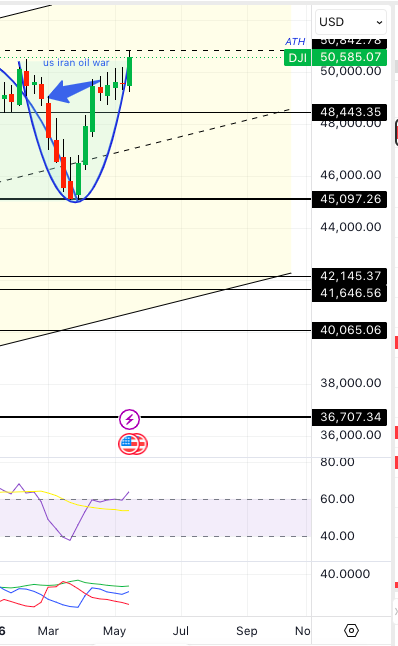Click the 44,000.00 price scale value
The height and width of the screenshot is (646, 398).
(x=351, y=227)
